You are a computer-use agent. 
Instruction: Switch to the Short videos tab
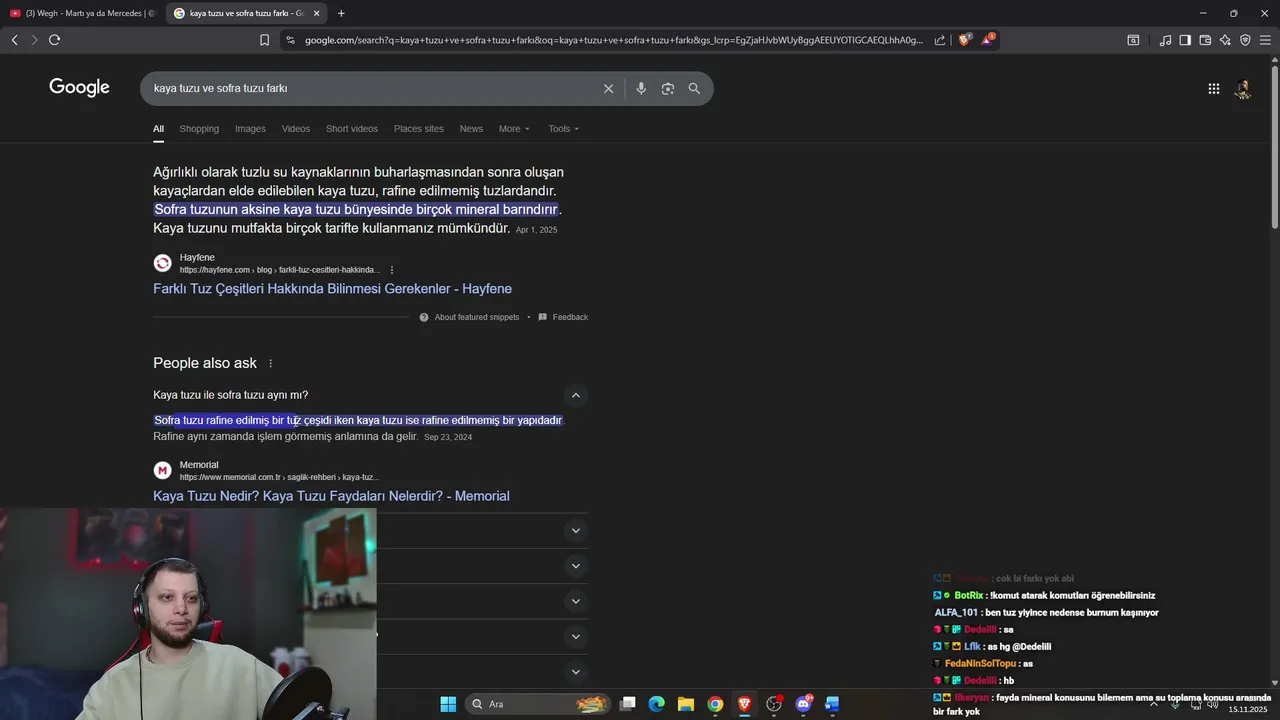(352, 129)
